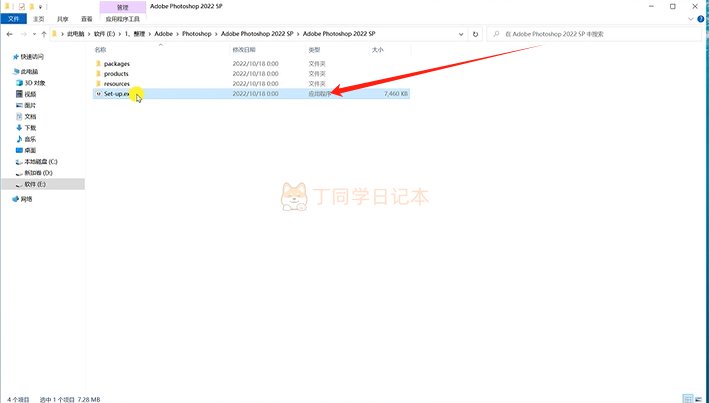Click 软件 (E:) in the address breadcrumb

click(104, 34)
